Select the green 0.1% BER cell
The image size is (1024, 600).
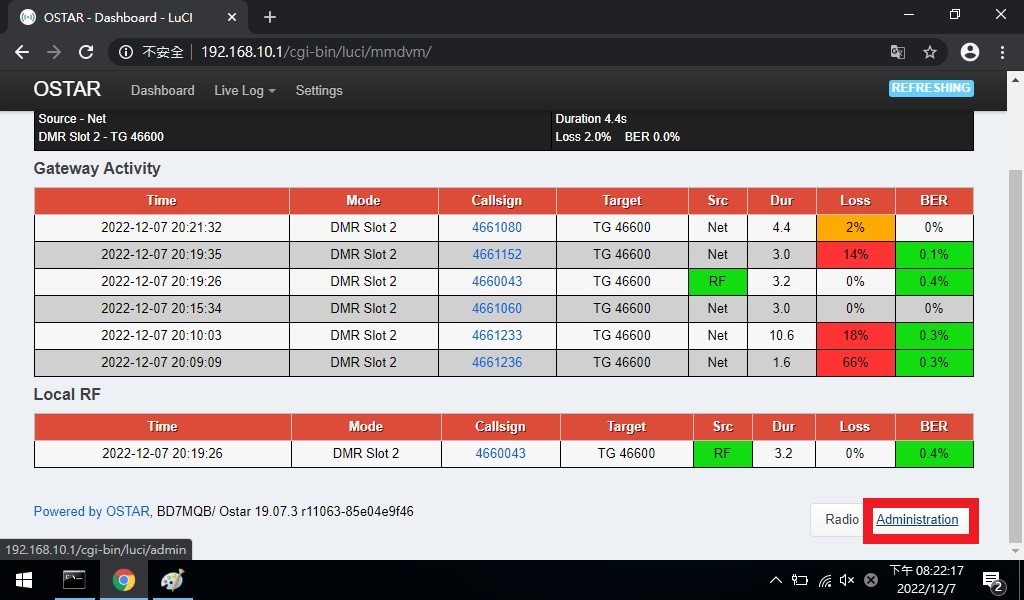[x=933, y=254]
